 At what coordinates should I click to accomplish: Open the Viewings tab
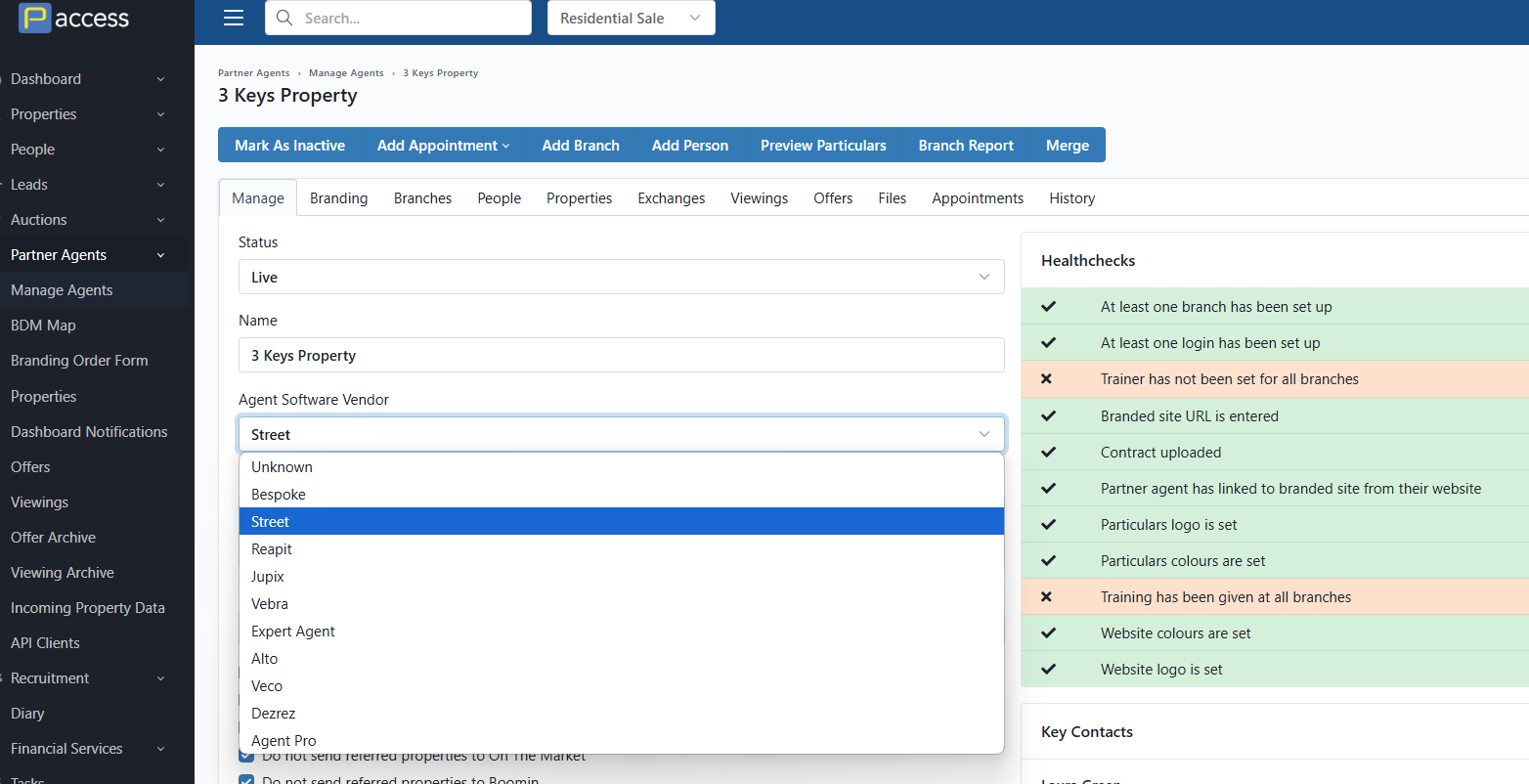point(760,197)
